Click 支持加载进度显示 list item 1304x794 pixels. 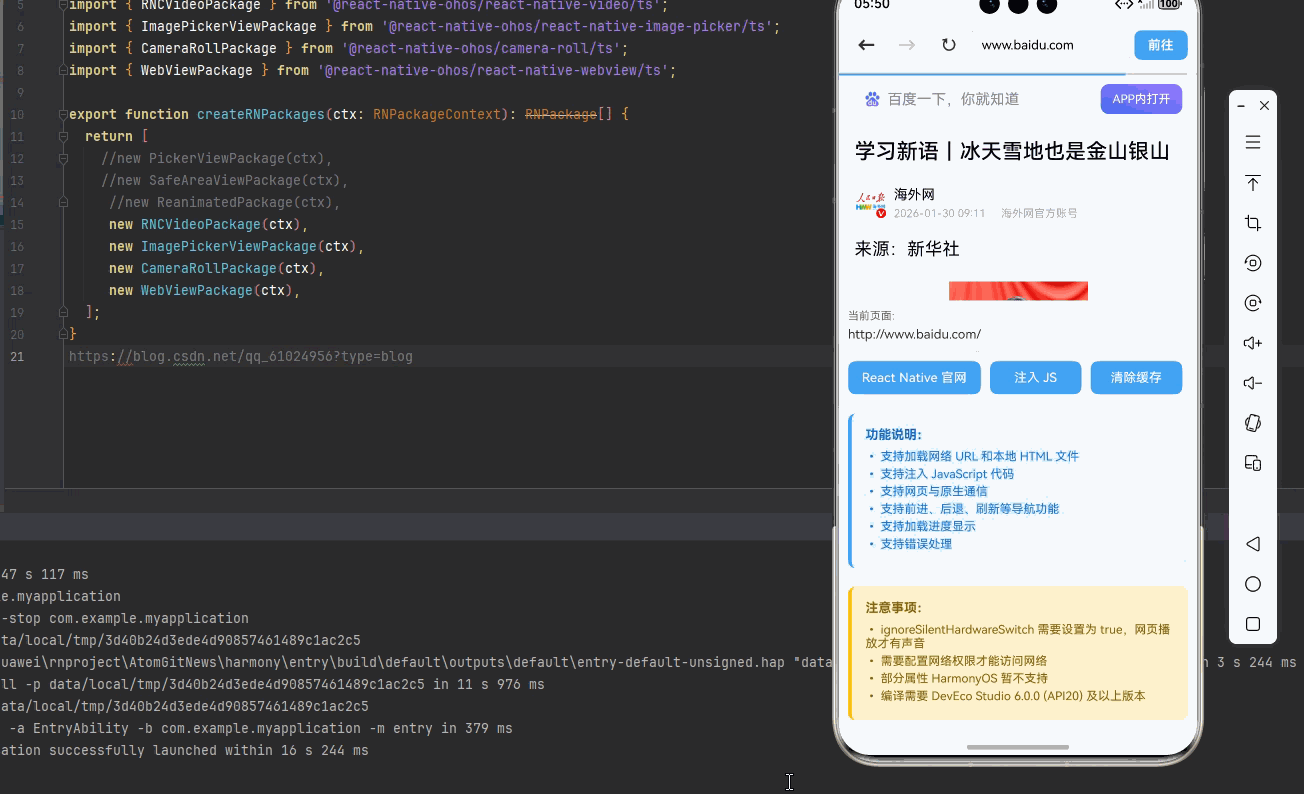[927, 526]
